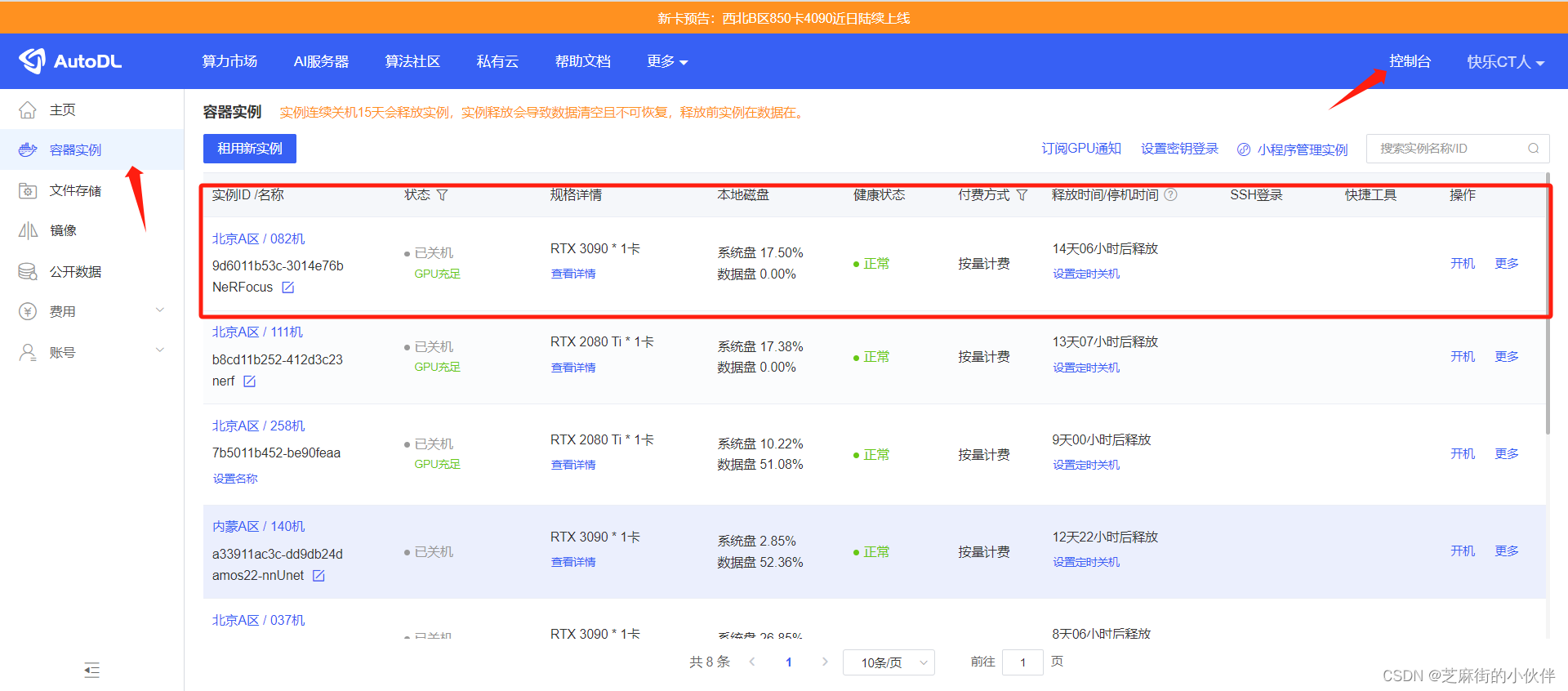Open instance link 北京A区 / 037机
Image resolution: width=1568 pixels, height=691 pixels.
tap(258, 621)
